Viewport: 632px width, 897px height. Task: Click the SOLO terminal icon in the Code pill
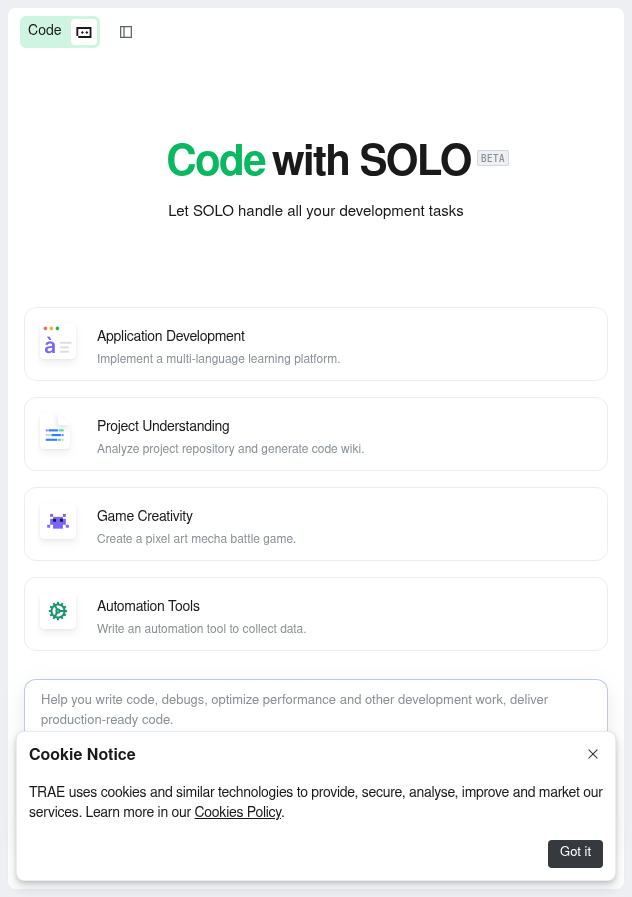point(84,31)
